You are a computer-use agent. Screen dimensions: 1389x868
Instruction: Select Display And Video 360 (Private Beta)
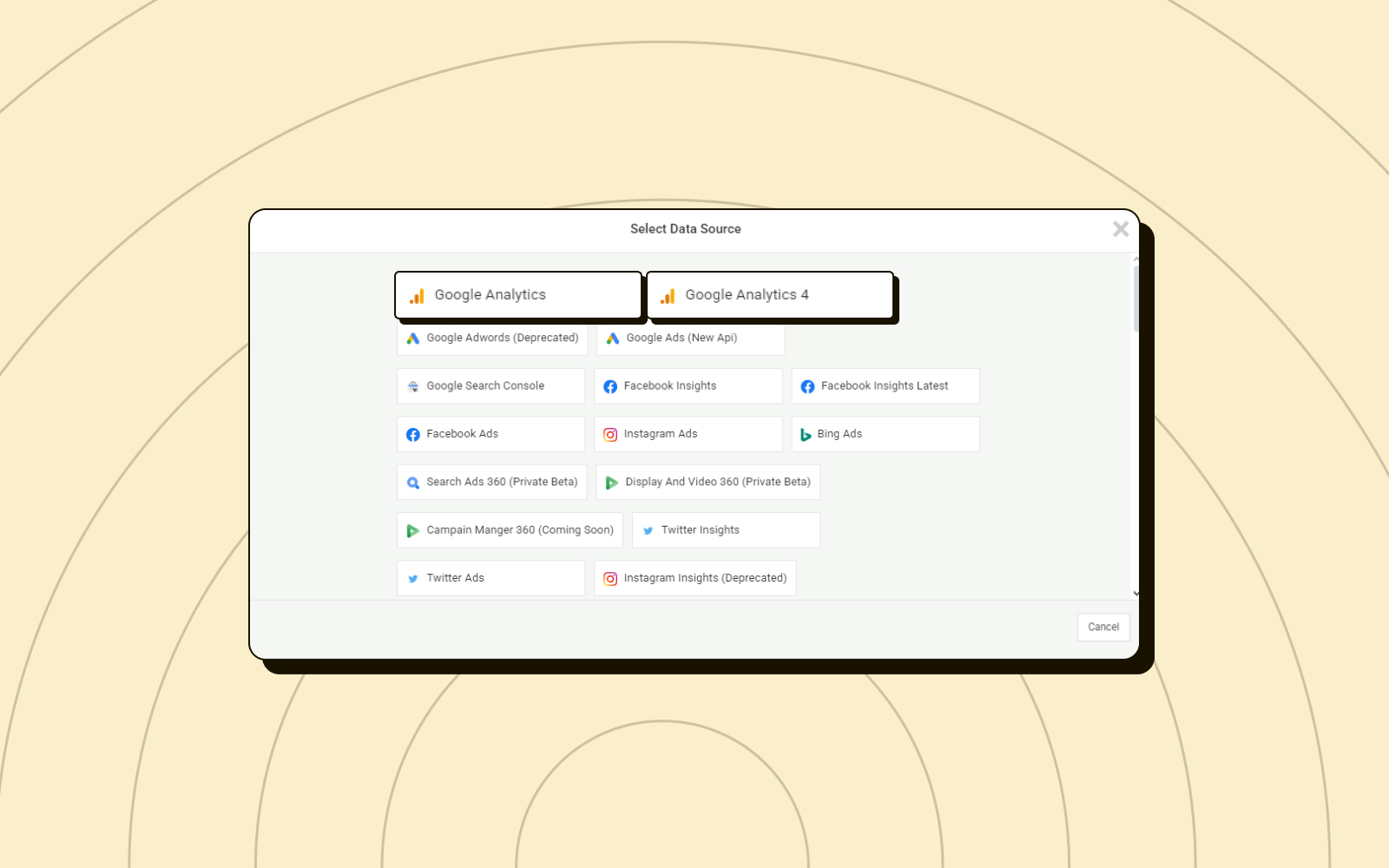pyautogui.click(x=708, y=482)
